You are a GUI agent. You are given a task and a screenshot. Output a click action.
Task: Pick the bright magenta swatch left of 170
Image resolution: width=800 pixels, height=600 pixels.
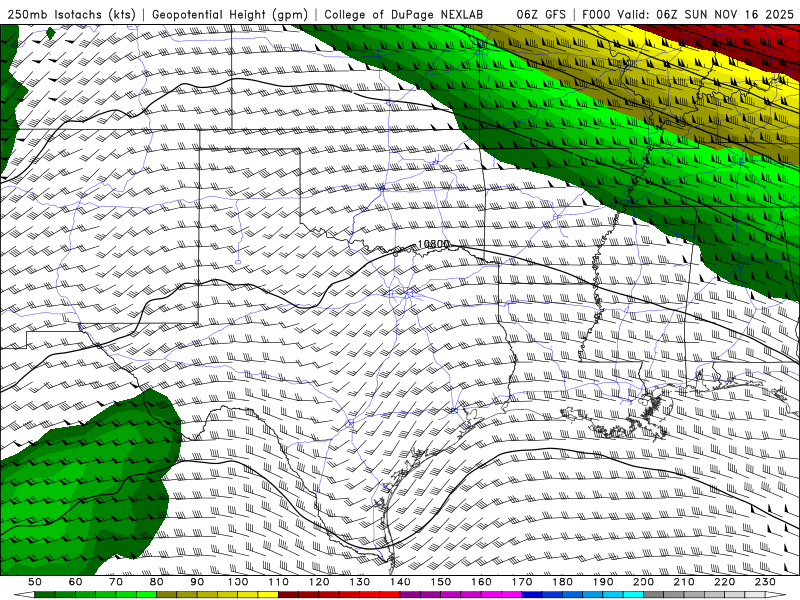[x=511, y=595]
